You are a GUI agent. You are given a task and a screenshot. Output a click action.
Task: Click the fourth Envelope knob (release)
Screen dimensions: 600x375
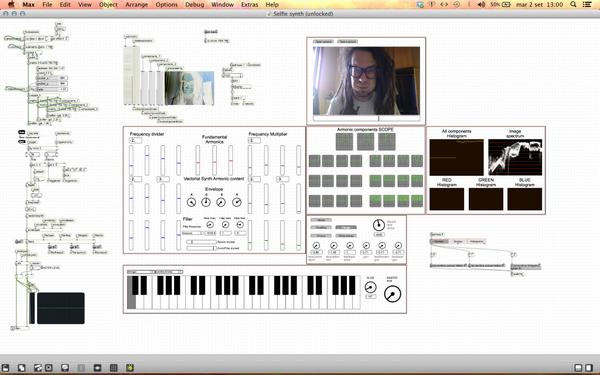[x=237, y=202]
